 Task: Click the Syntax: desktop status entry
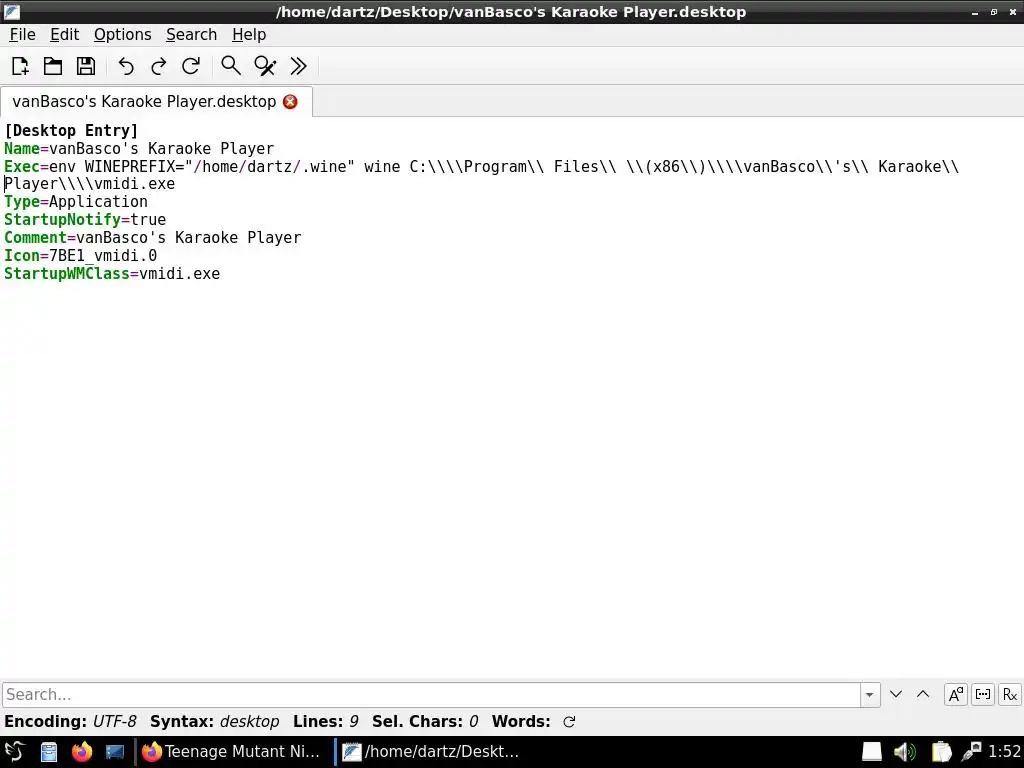pos(214,722)
